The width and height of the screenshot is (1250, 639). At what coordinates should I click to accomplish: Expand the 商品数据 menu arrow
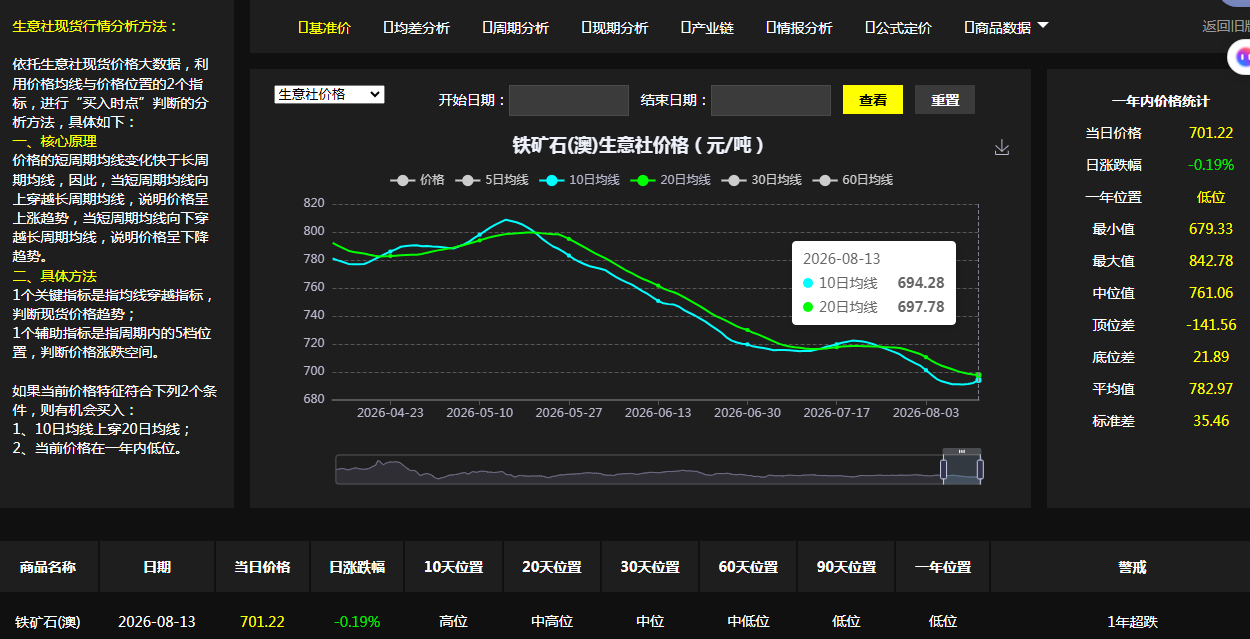[x=1043, y=26]
